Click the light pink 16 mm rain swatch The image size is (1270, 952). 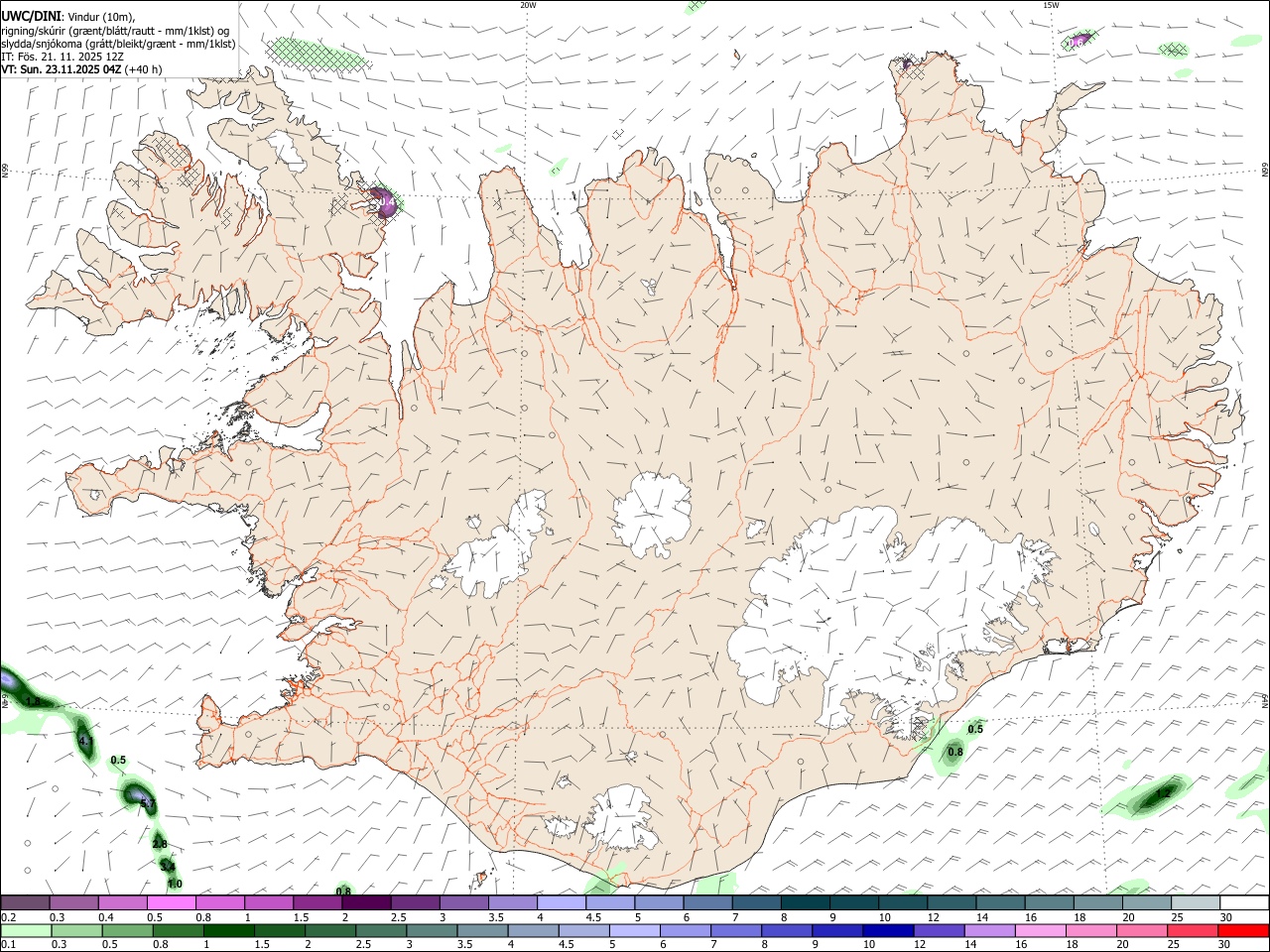[1040, 931]
